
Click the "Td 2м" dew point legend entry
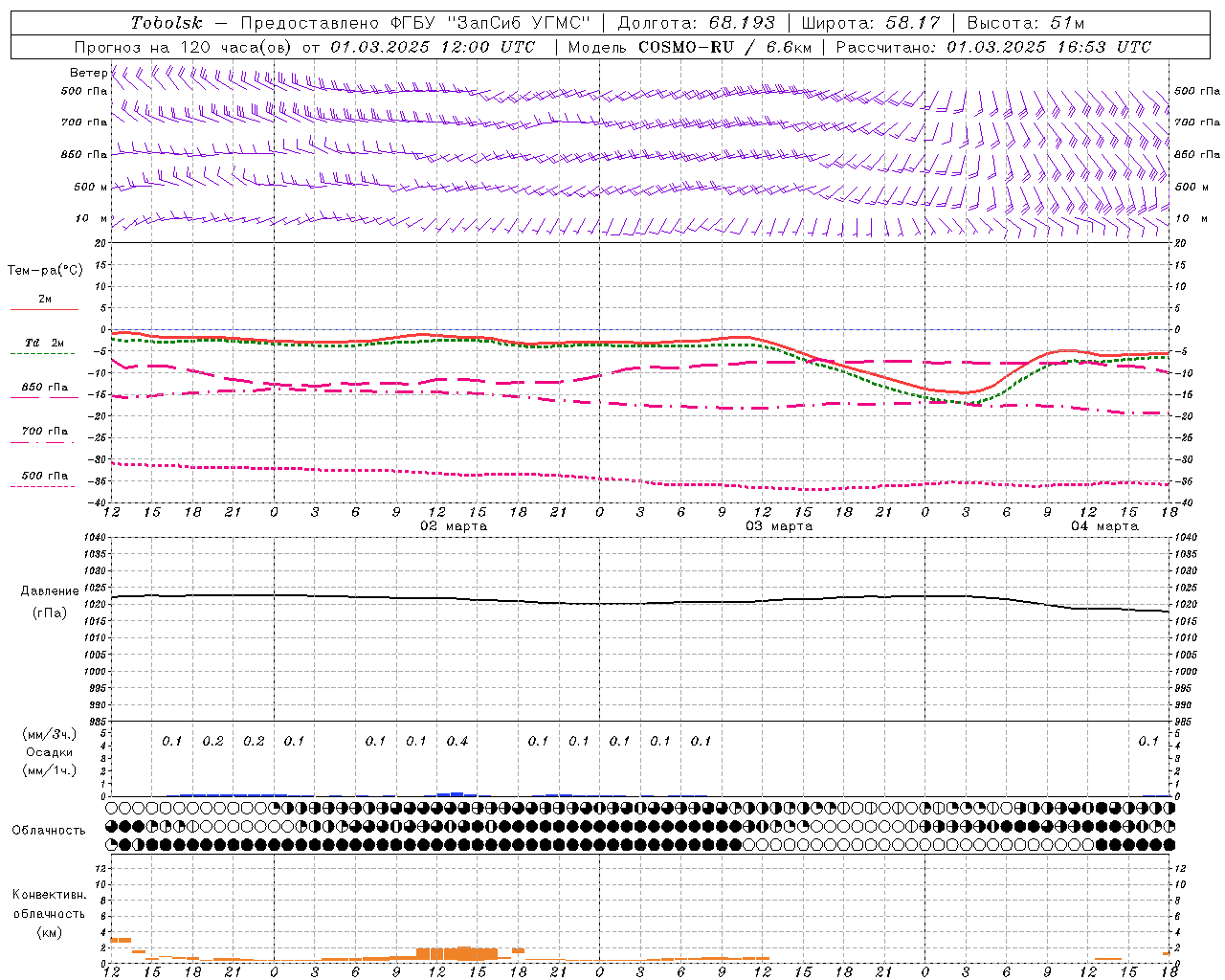44,343
